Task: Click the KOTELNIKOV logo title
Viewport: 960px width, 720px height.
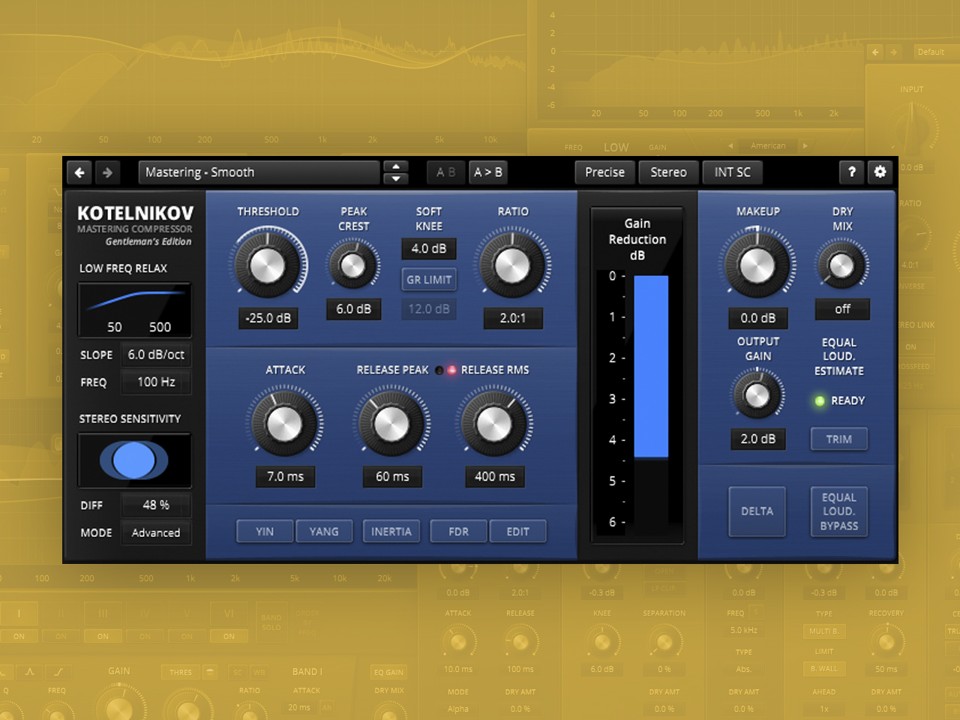Action: tap(135, 213)
